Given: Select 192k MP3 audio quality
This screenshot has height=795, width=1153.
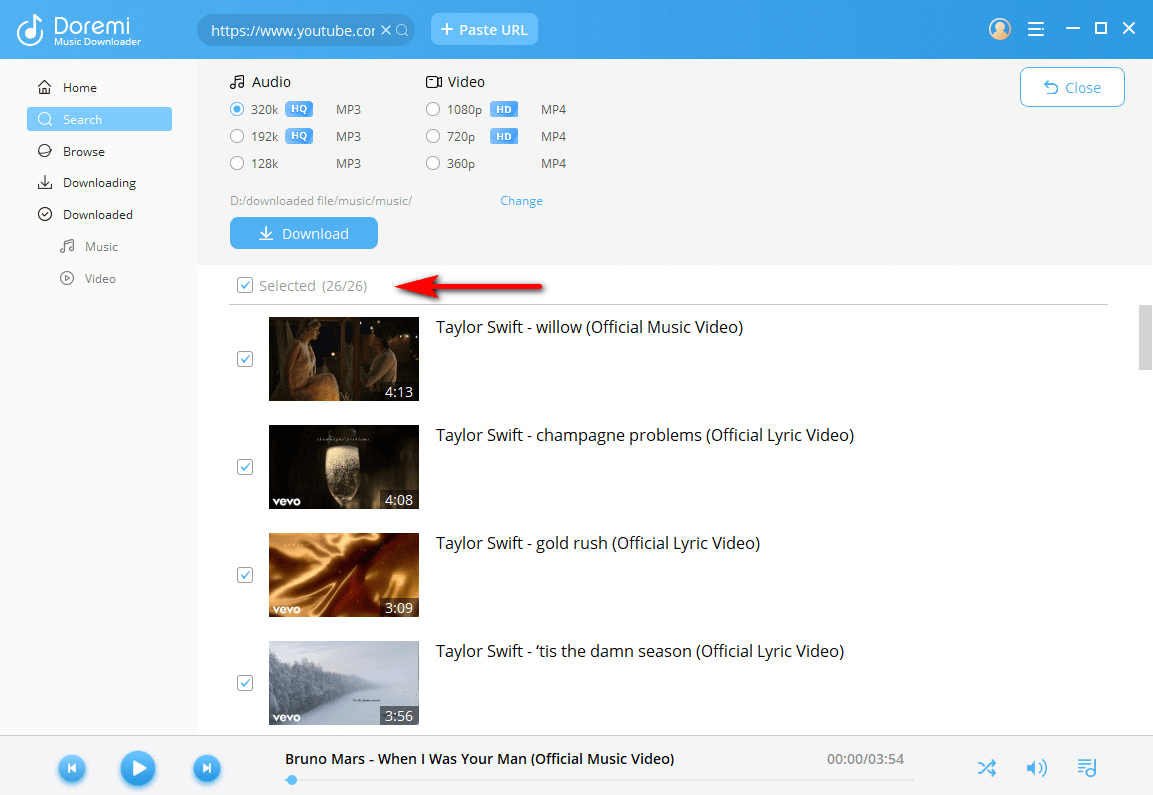Looking at the screenshot, I should (237, 136).
